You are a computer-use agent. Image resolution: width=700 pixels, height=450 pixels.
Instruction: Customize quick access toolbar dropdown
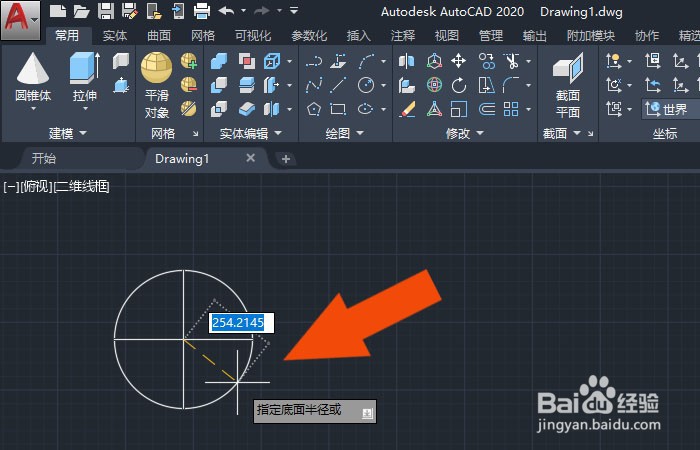[x=294, y=10]
